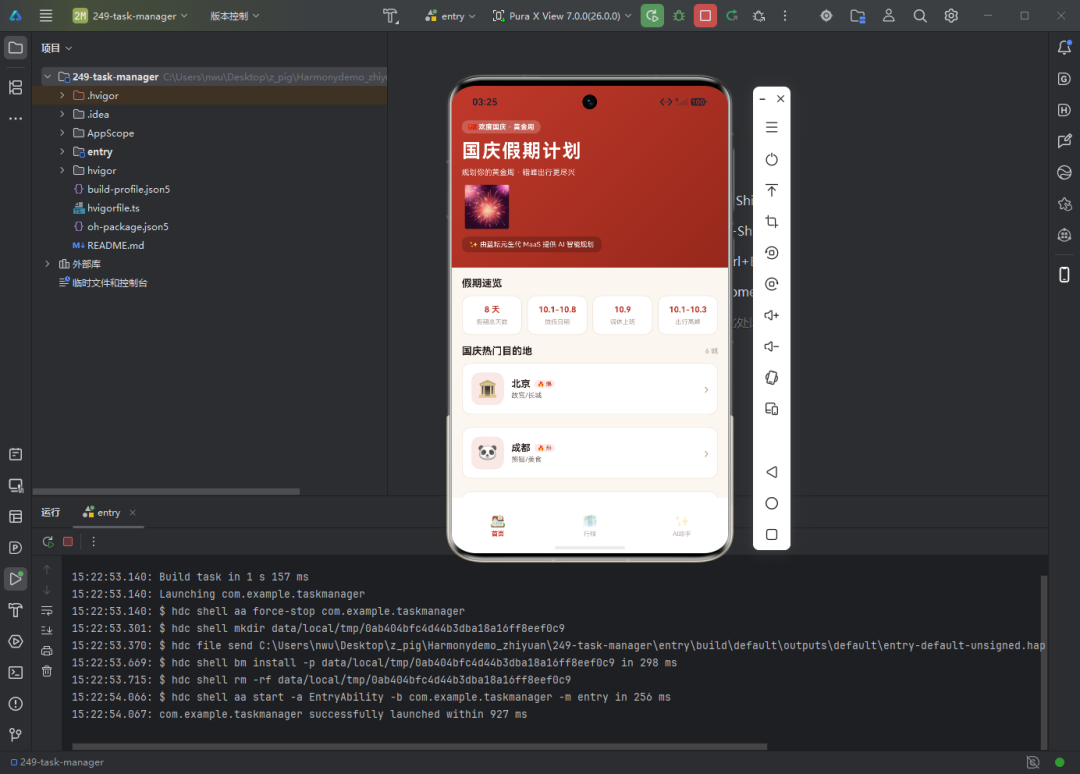Click the project tree horizontal scrollbar
Screen dimensions: 1080x774
click(166, 492)
